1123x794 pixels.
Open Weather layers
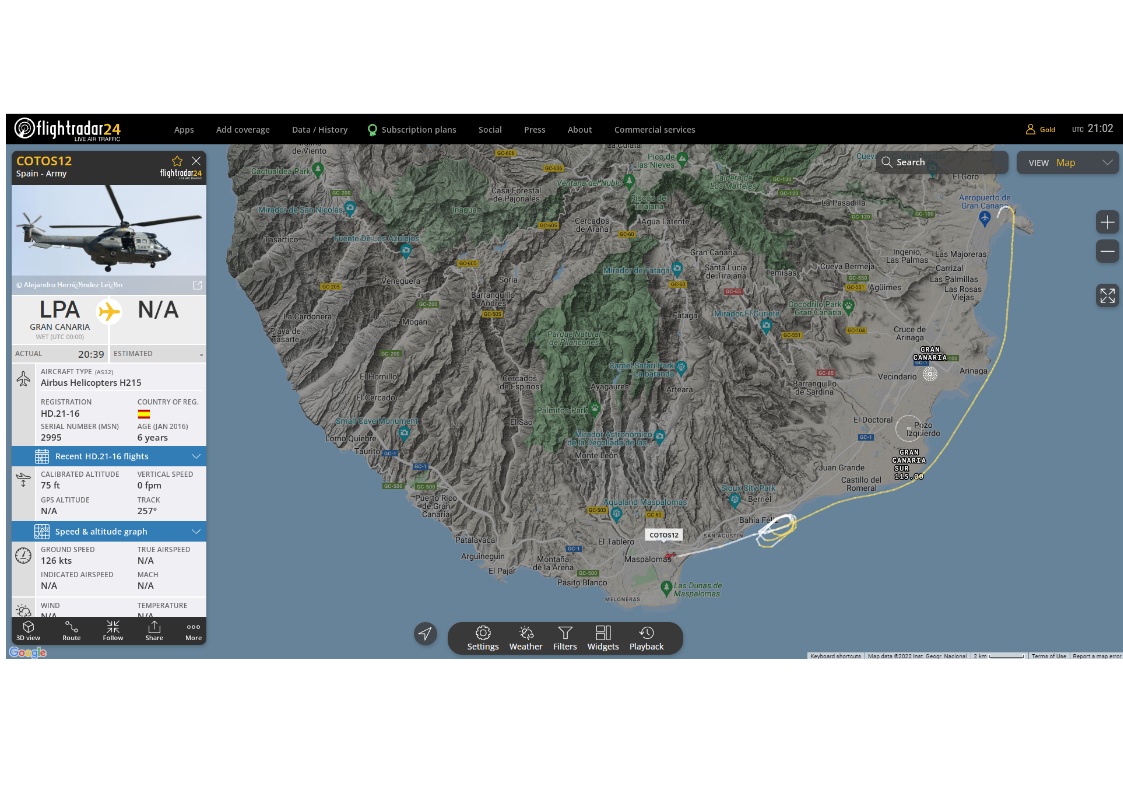coord(526,638)
